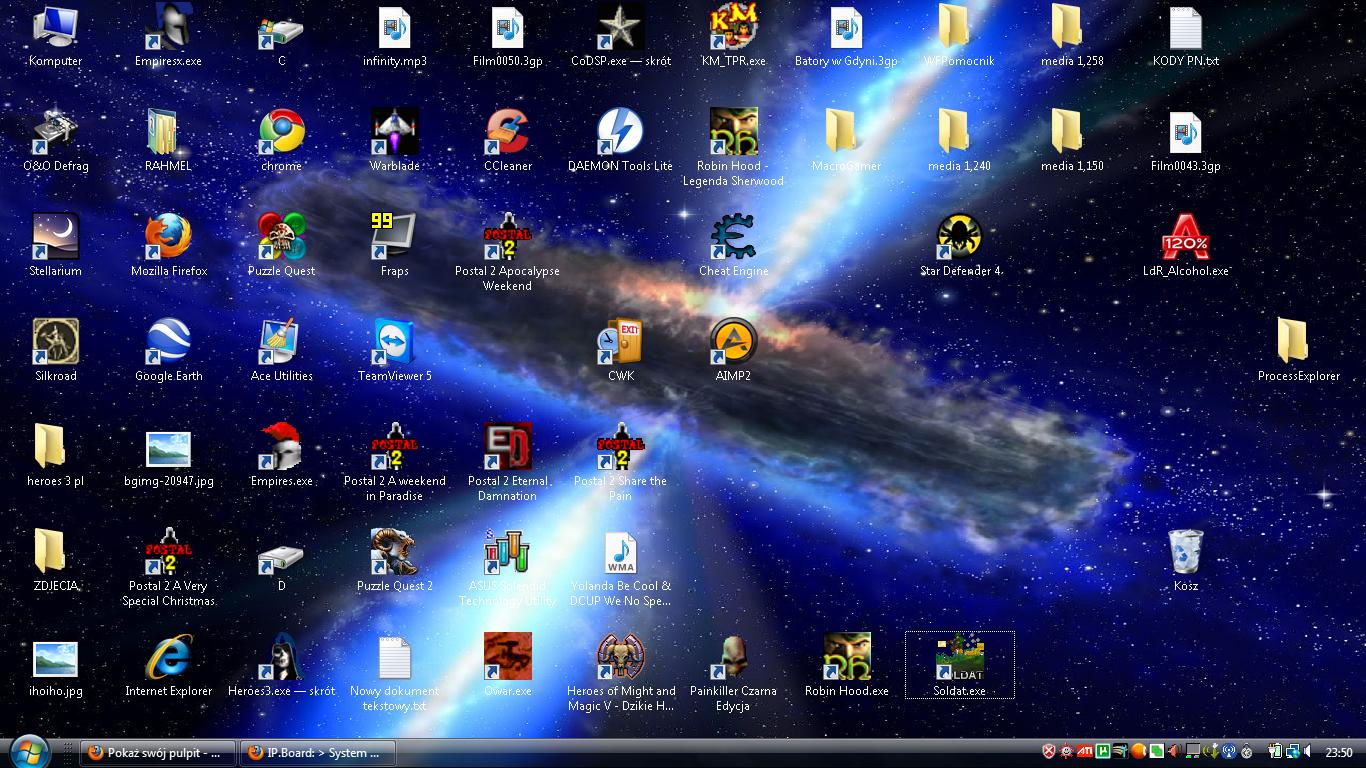Open Cheat Engine

click(733, 246)
